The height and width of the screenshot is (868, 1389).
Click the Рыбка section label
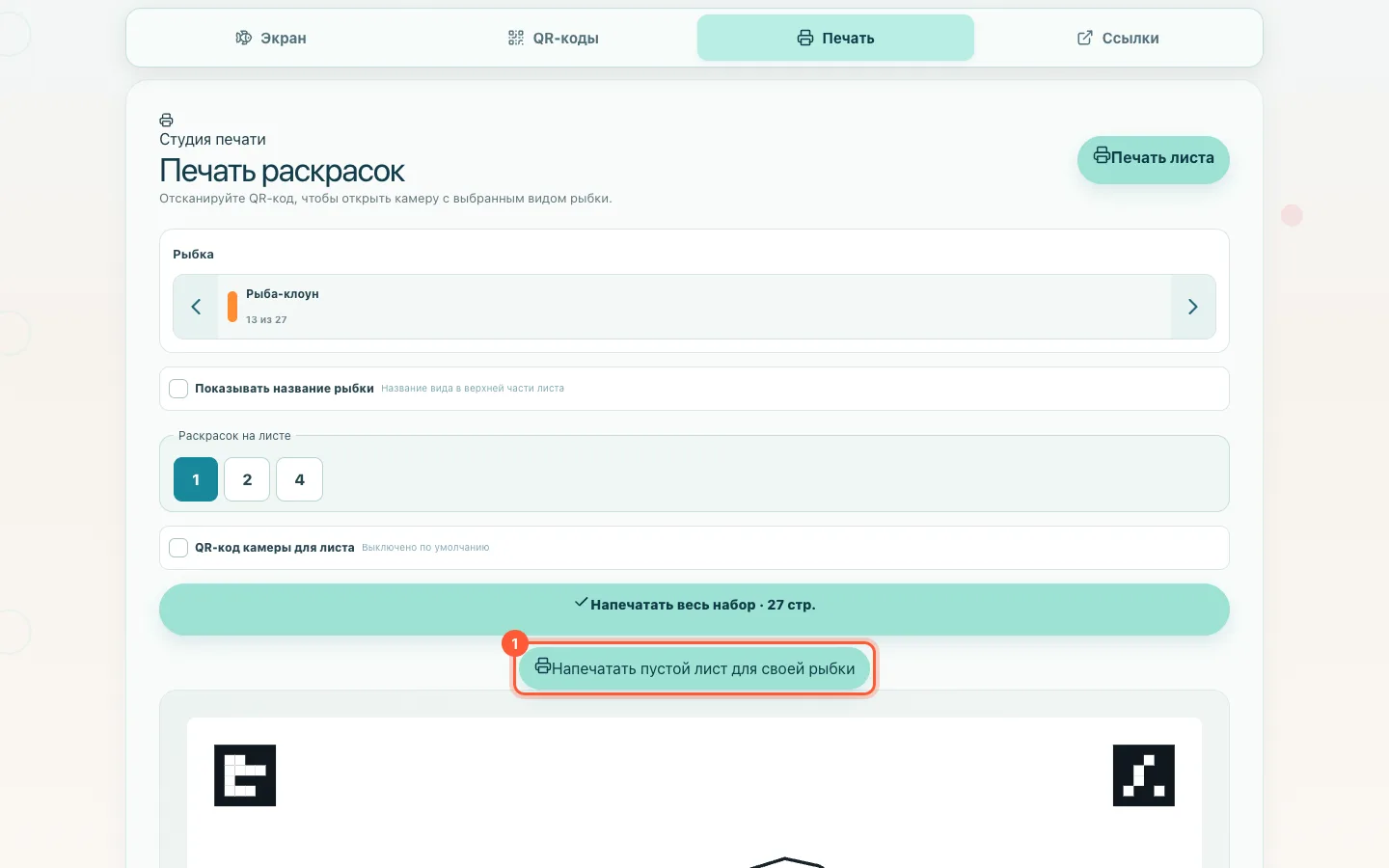[193, 255]
